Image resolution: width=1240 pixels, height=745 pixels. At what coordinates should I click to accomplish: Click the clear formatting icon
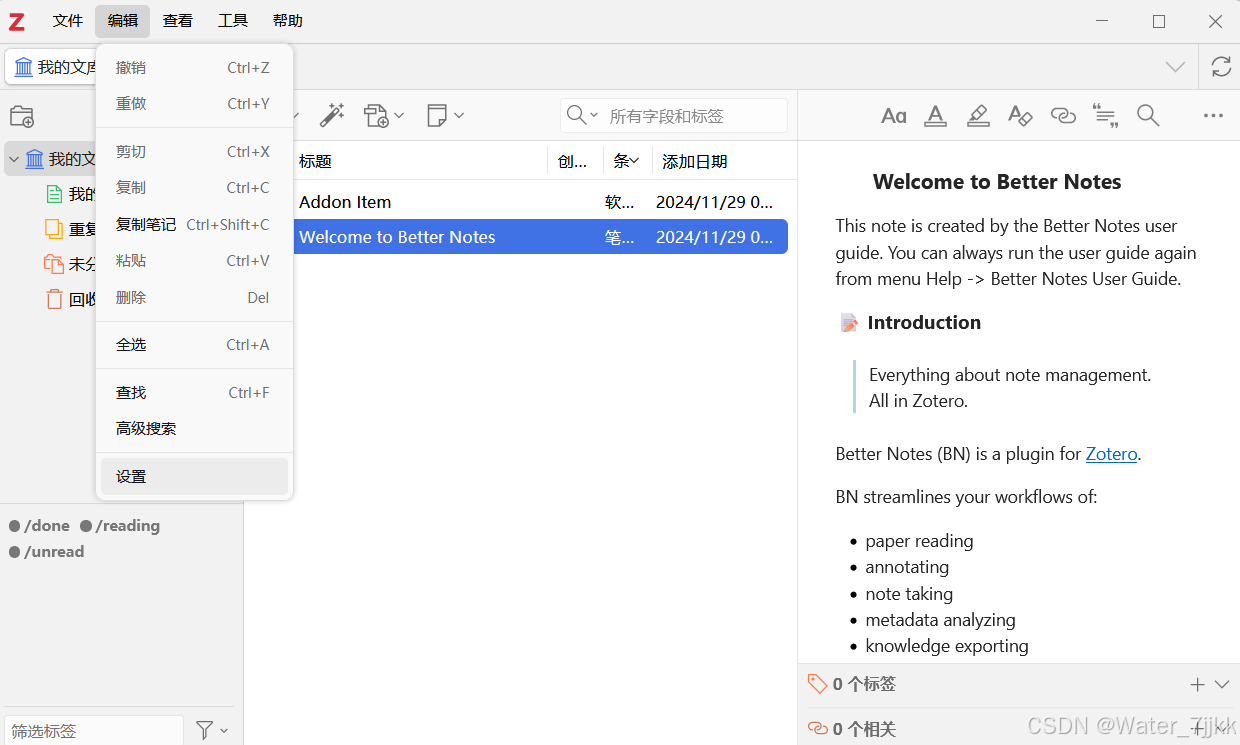click(1020, 116)
